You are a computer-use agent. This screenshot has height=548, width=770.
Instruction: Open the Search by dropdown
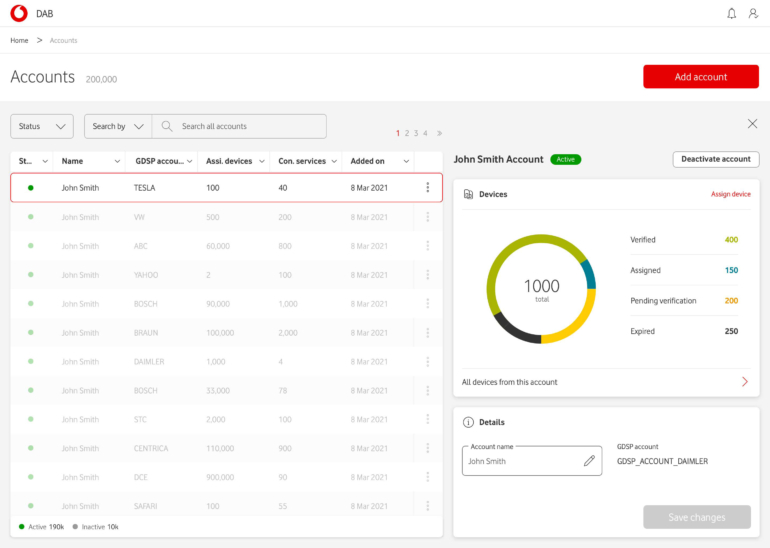click(117, 126)
